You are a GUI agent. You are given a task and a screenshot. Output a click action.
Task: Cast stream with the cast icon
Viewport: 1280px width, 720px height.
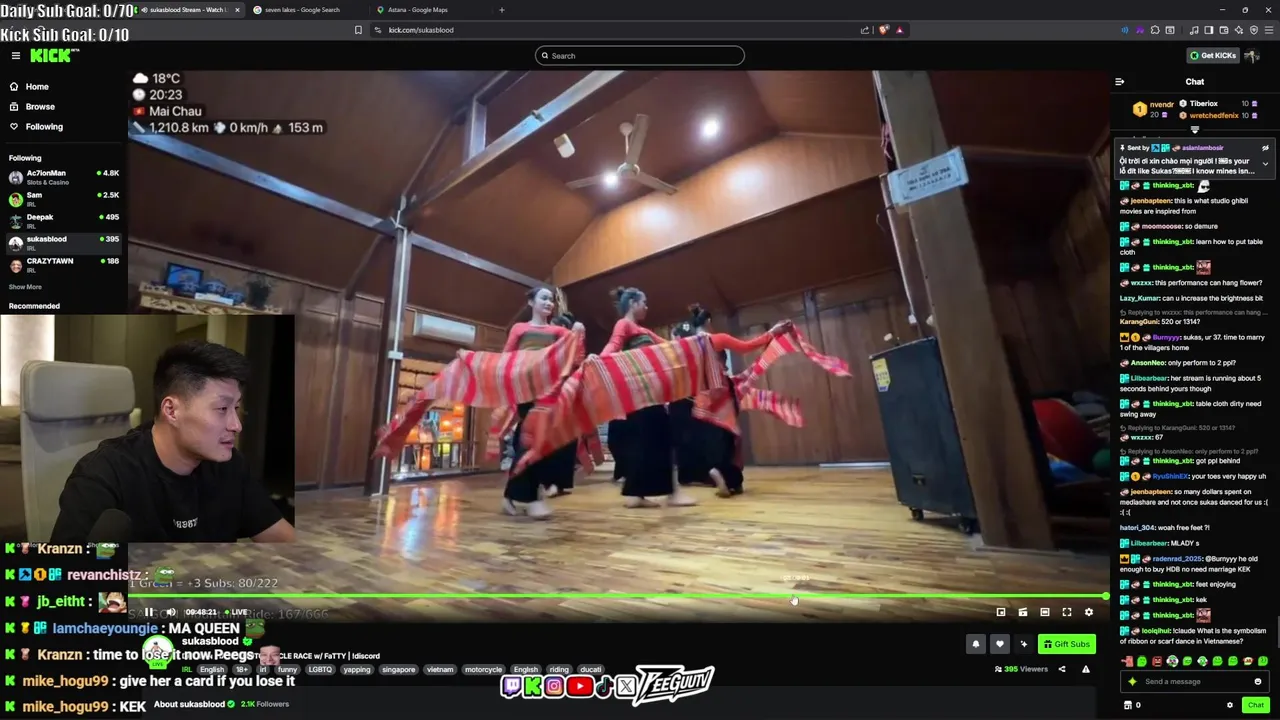coord(1023,612)
